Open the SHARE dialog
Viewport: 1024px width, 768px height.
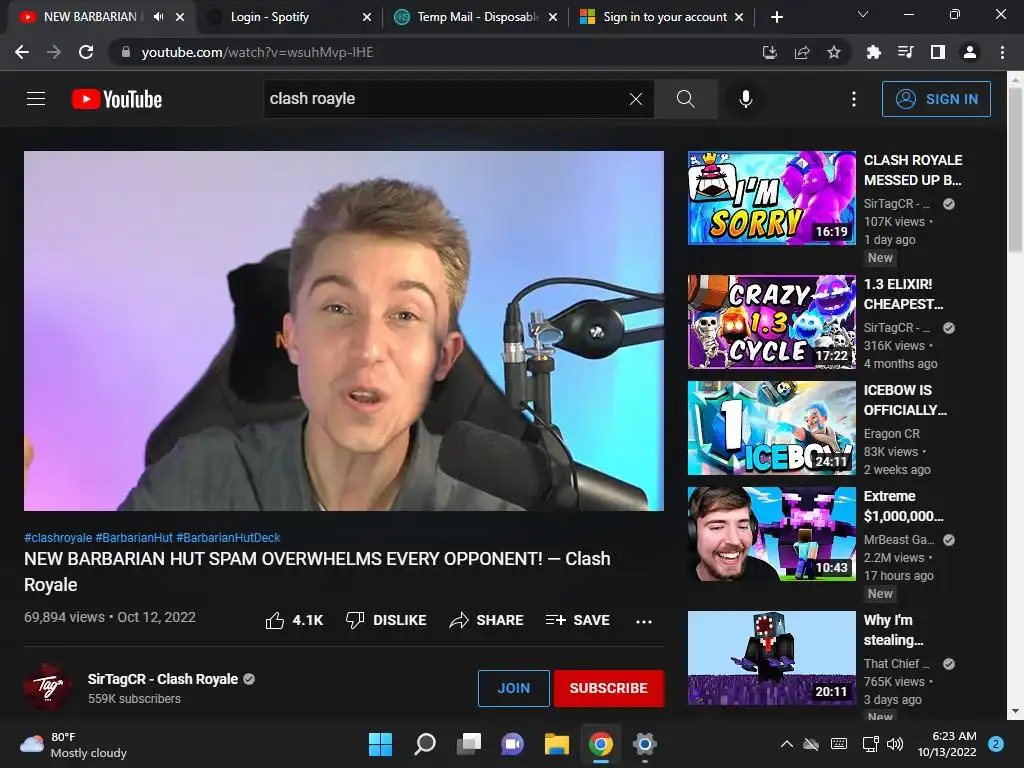coord(487,620)
